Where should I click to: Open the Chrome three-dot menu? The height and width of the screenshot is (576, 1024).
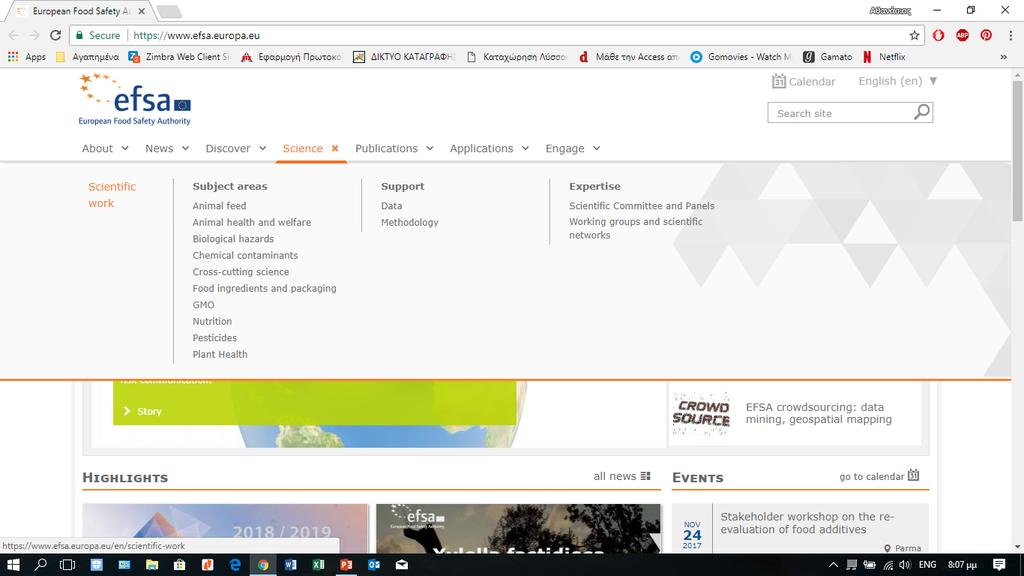tap(1011, 35)
